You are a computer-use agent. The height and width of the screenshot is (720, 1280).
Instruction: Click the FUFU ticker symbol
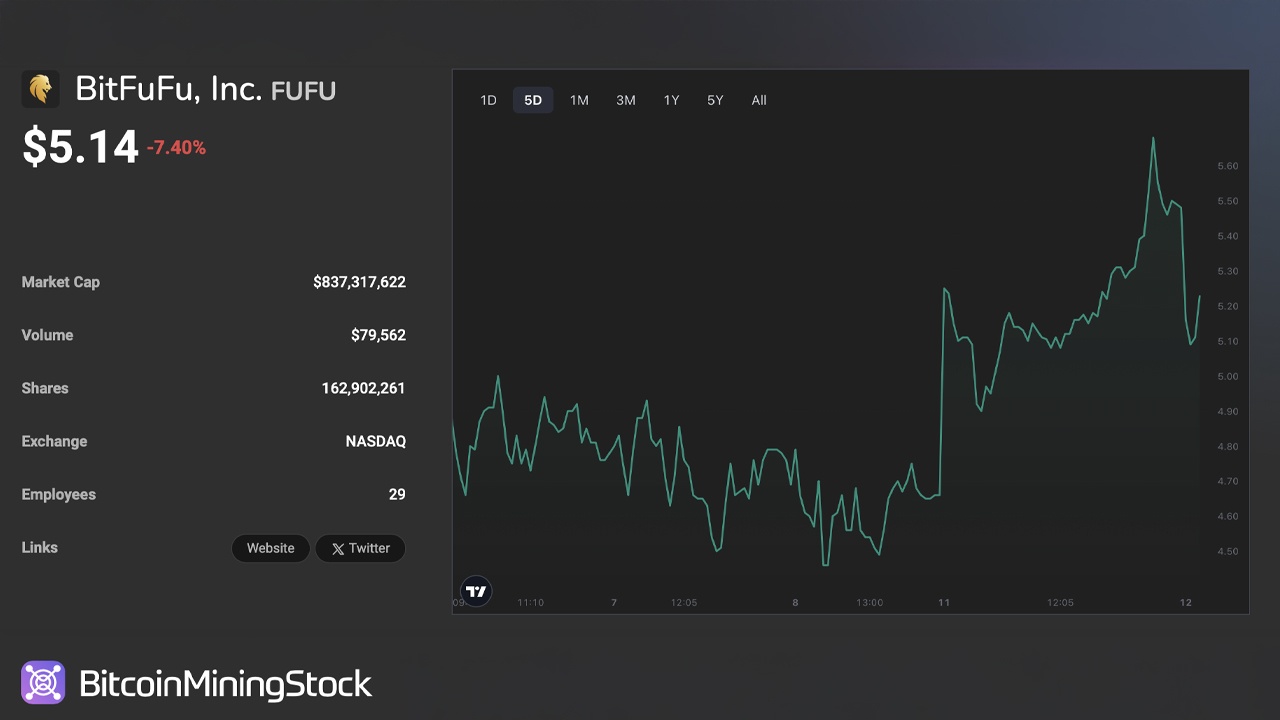(305, 91)
